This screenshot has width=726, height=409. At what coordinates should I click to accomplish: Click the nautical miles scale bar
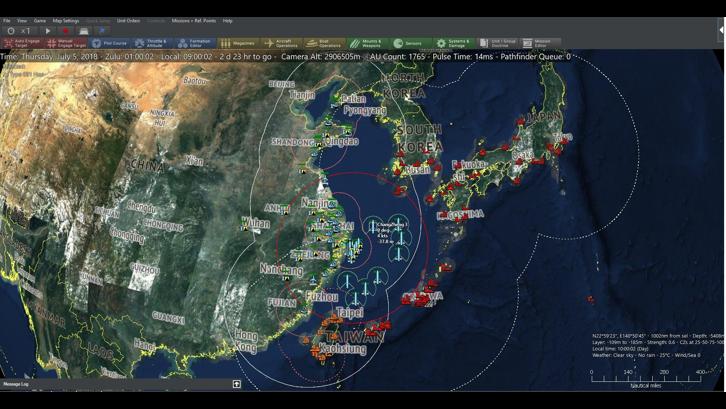click(647, 378)
